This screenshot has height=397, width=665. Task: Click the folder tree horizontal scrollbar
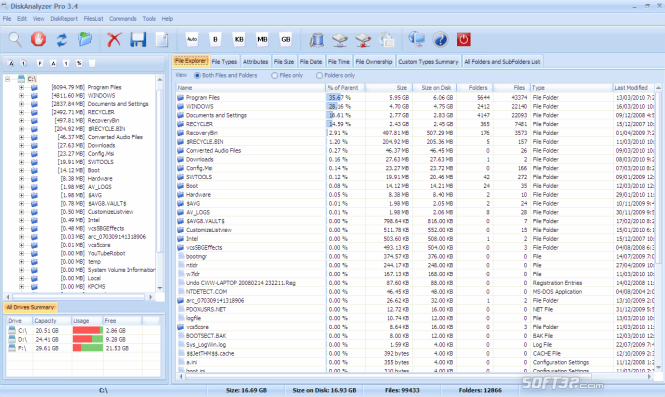pos(79,297)
